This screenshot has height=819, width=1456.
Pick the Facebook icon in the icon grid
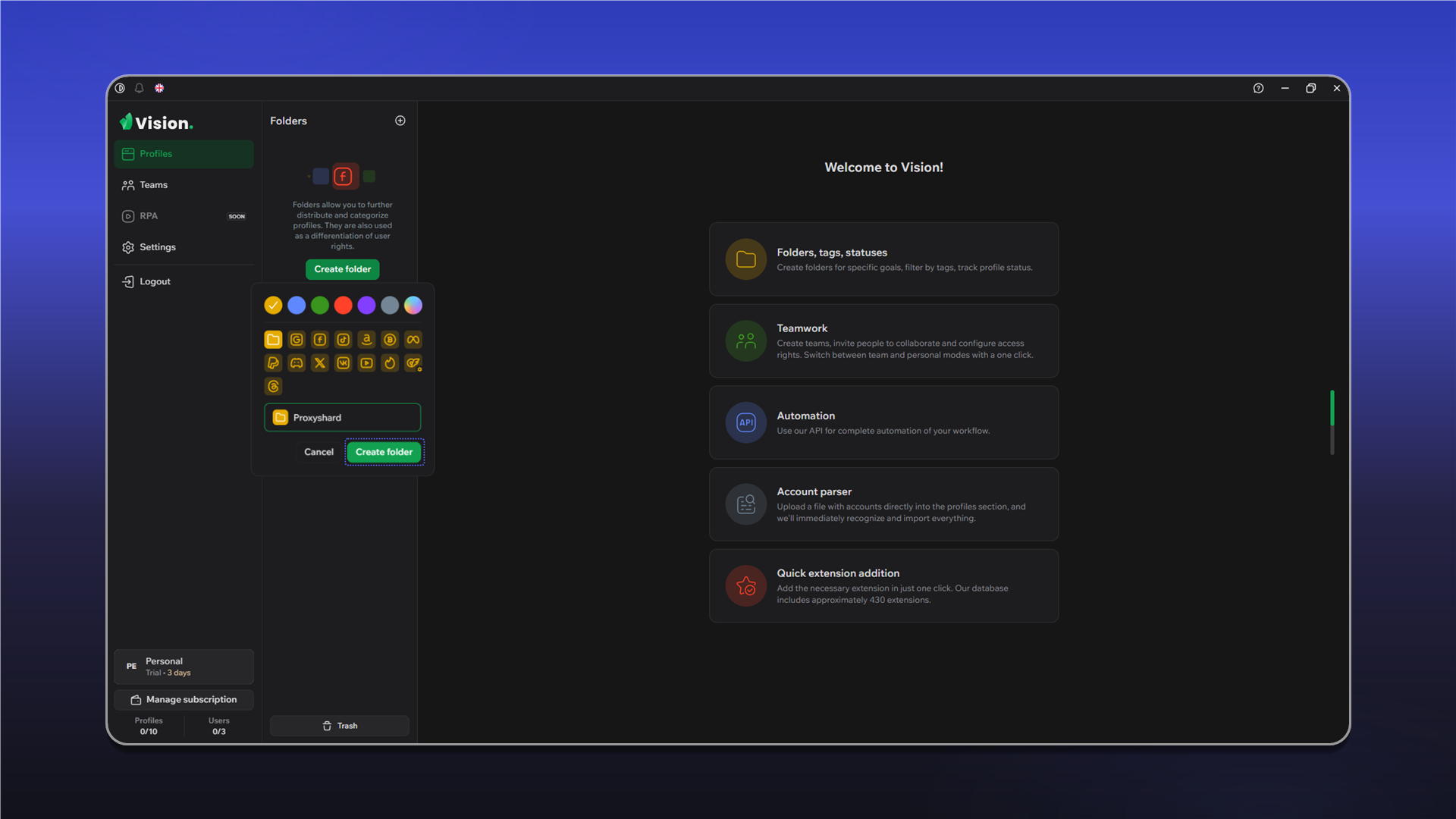click(x=320, y=340)
